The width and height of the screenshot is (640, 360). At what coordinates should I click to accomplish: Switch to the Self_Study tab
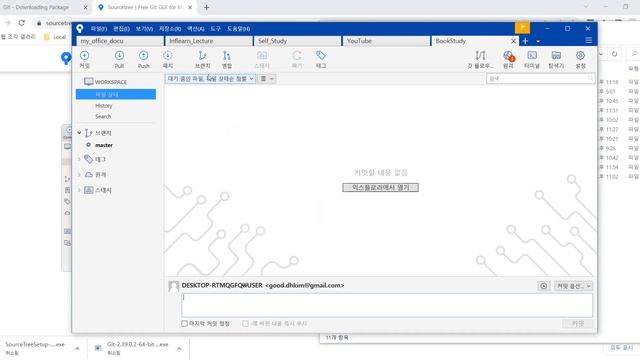click(x=298, y=41)
